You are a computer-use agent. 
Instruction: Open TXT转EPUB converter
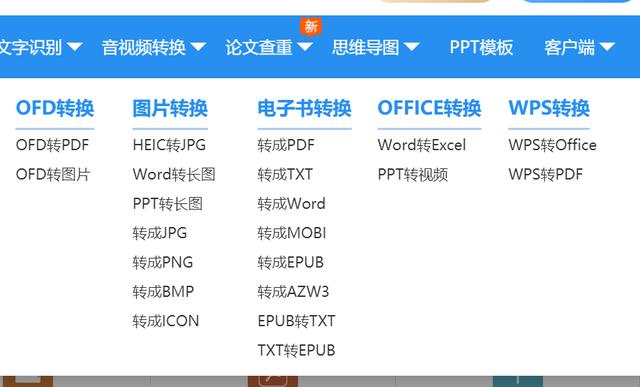tap(296, 351)
